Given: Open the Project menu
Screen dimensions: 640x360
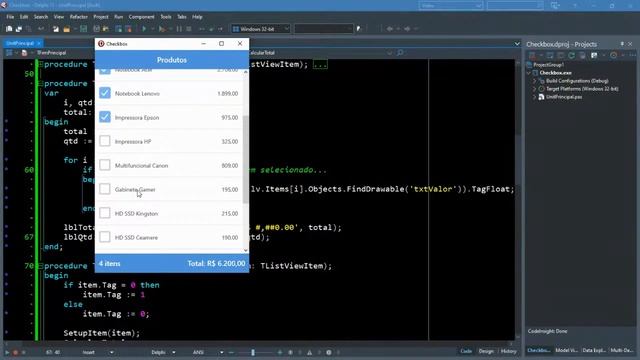Looking at the screenshot, I should pos(101,17).
